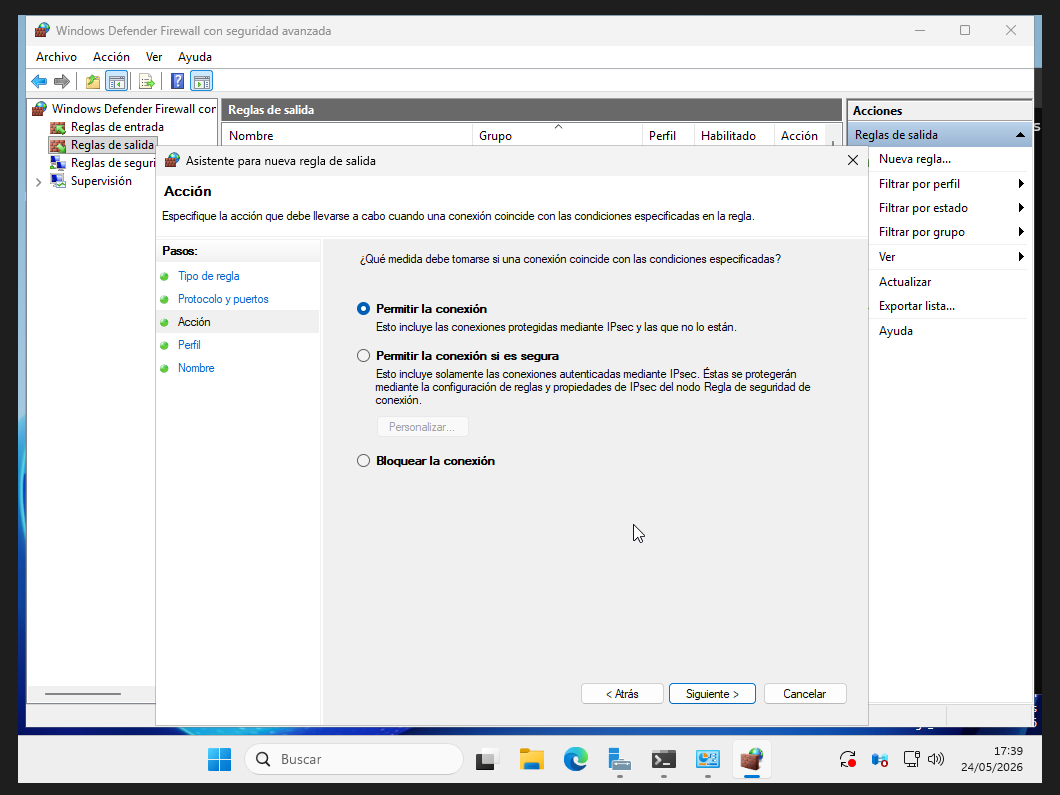This screenshot has width=1060, height=795.
Task: Toggle the show/hide console tree icon
Action: click(117, 82)
